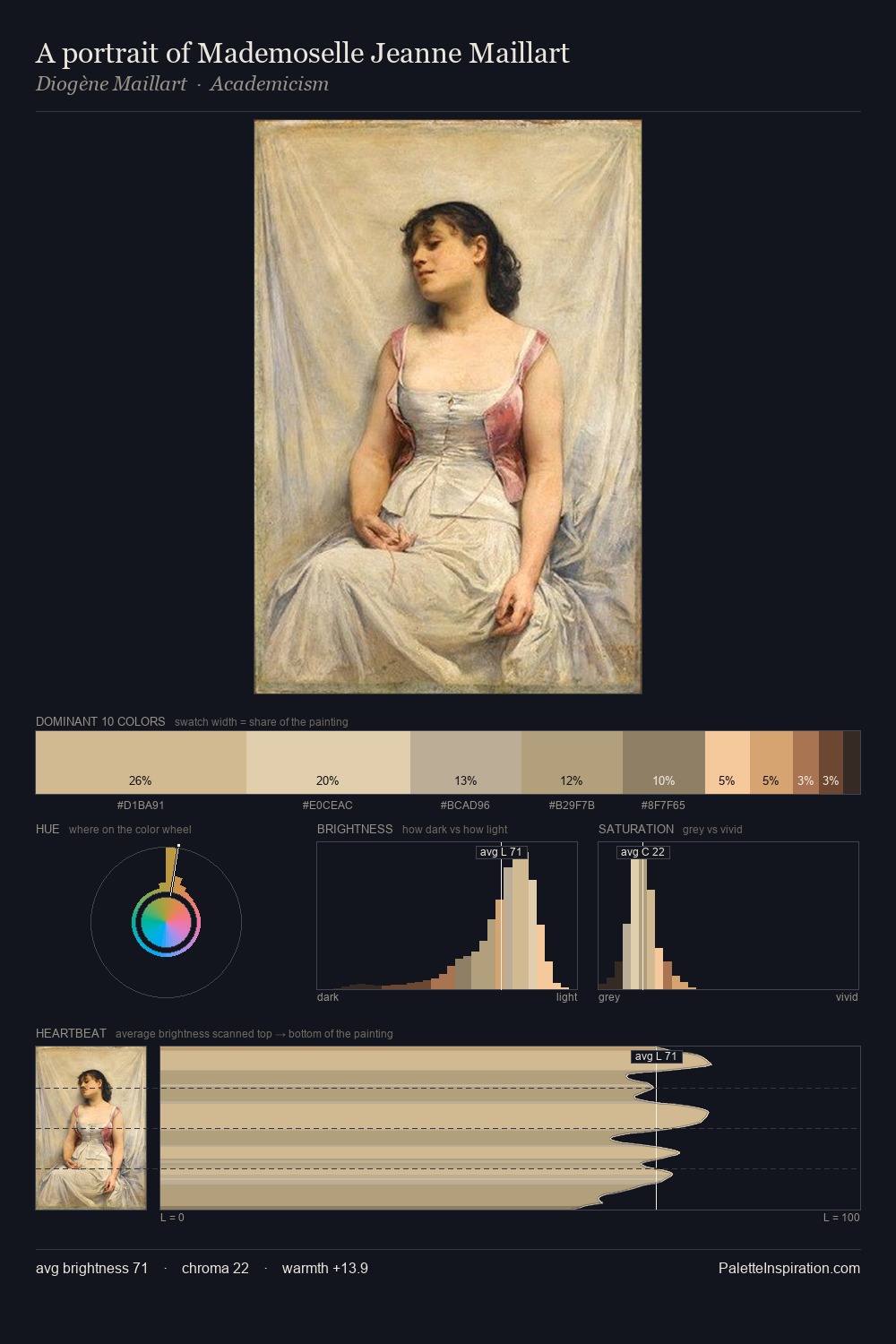Image resolution: width=896 pixels, height=1344 pixels.
Task: Select the 13% swatch #BCAD96
Action: (x=466, y=762)
